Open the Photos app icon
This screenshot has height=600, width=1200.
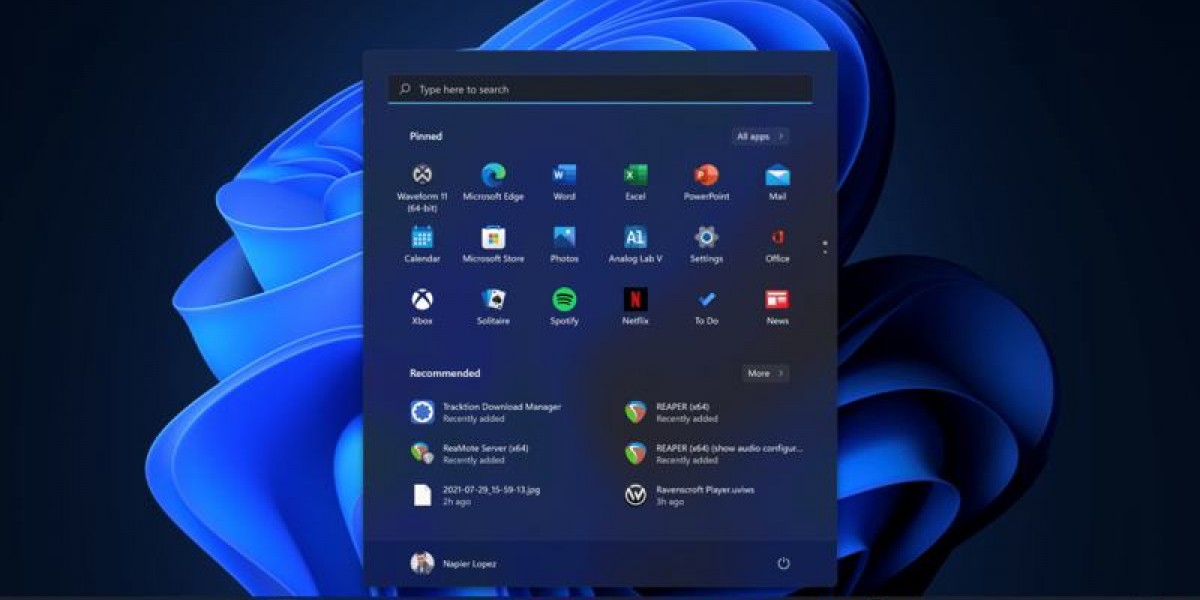pos(564,237)
